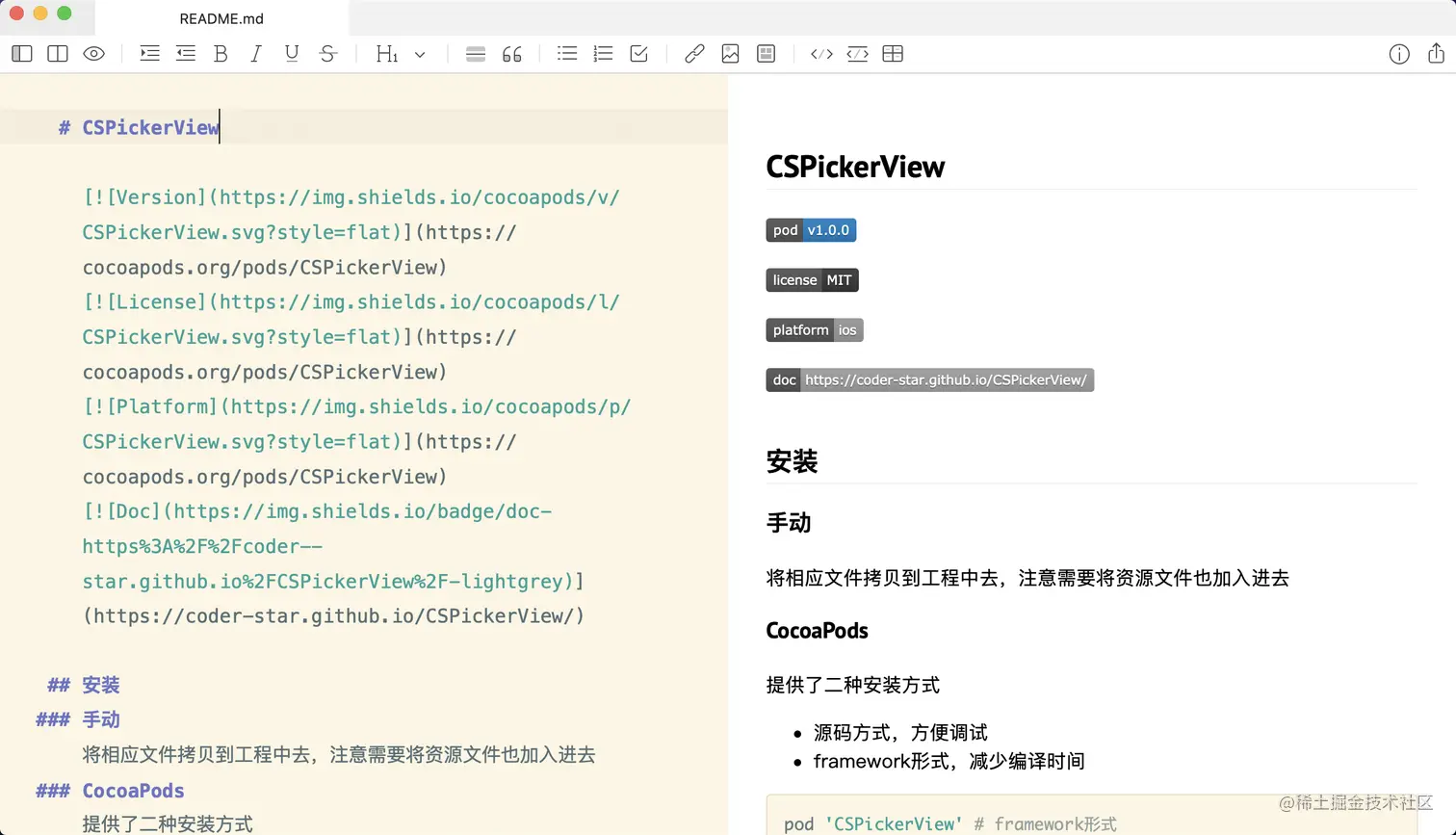This screenshot has height=835, width=1456.
Task: Apply italic formatting
Action: coord(256,54)
